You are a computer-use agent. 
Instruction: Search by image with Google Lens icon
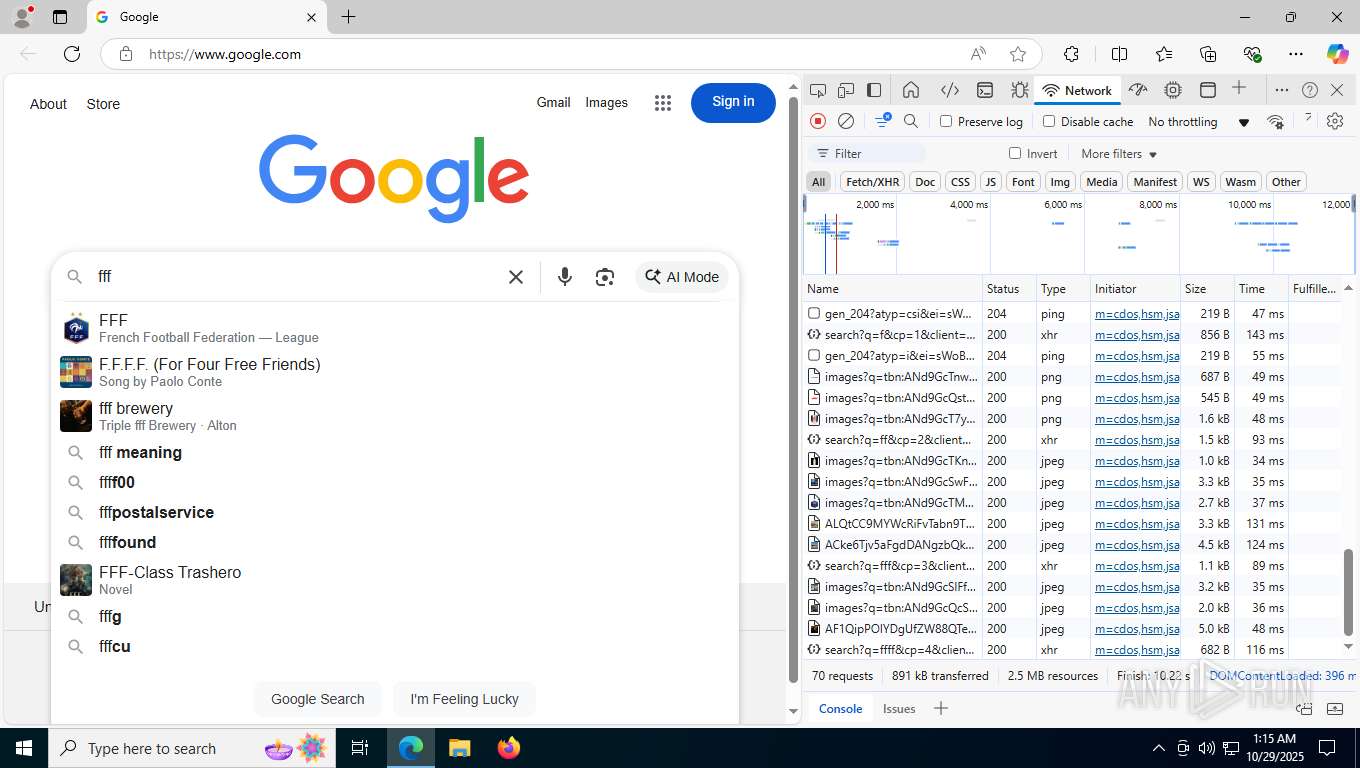pyautogui.click(x=605, y=277)
